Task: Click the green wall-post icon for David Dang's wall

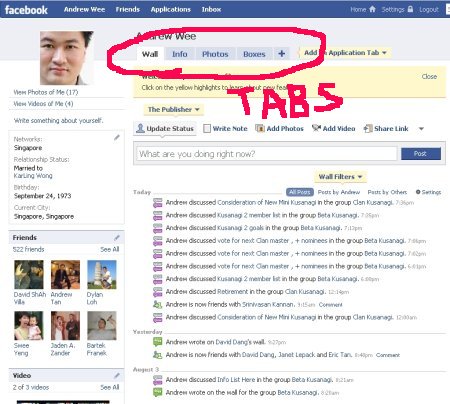Action: tap(157, 342)
